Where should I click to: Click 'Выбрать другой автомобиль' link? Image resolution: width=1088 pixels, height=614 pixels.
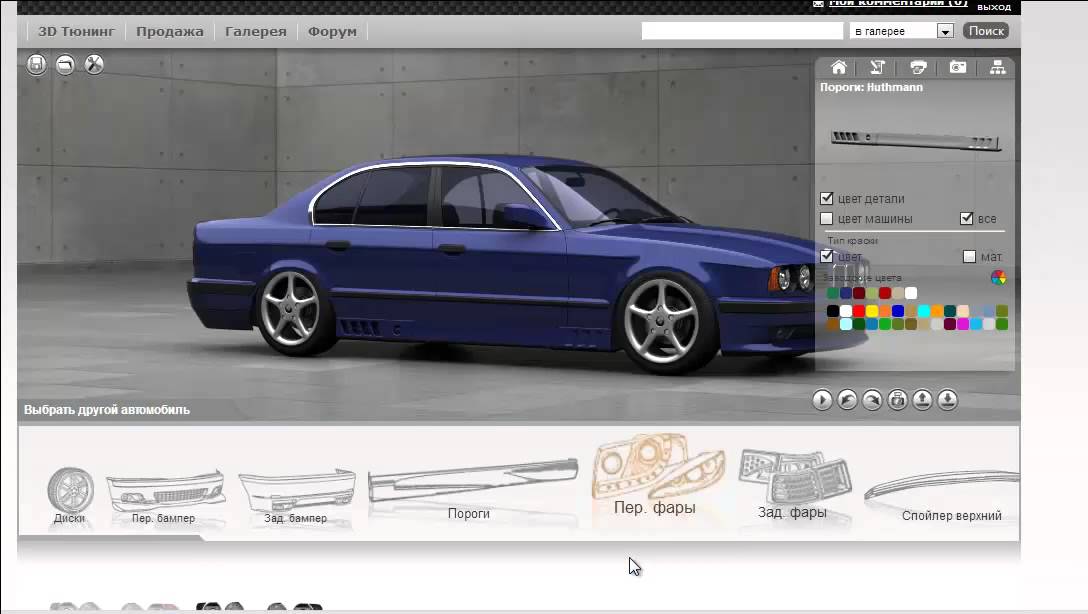click(x=107, y=410)
